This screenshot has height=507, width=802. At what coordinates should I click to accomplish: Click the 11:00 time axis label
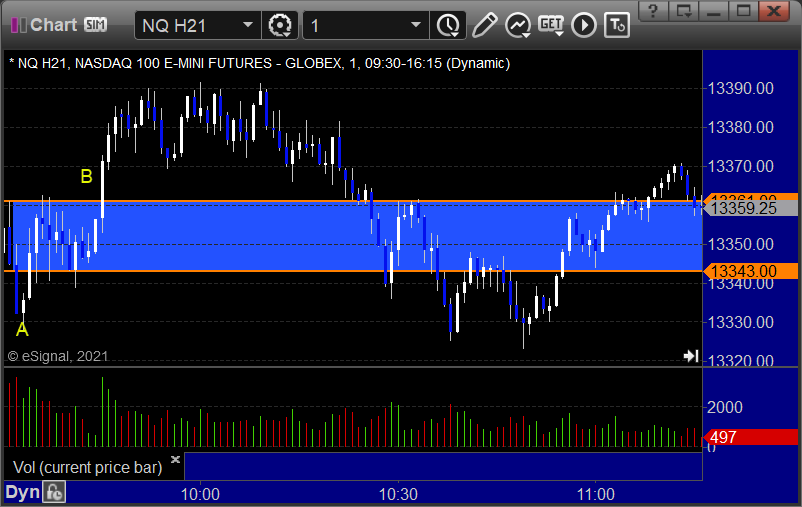tap(595, 494)
